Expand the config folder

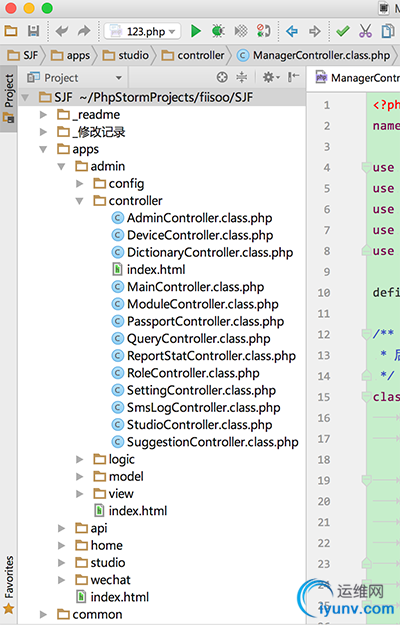pos(80,184)
